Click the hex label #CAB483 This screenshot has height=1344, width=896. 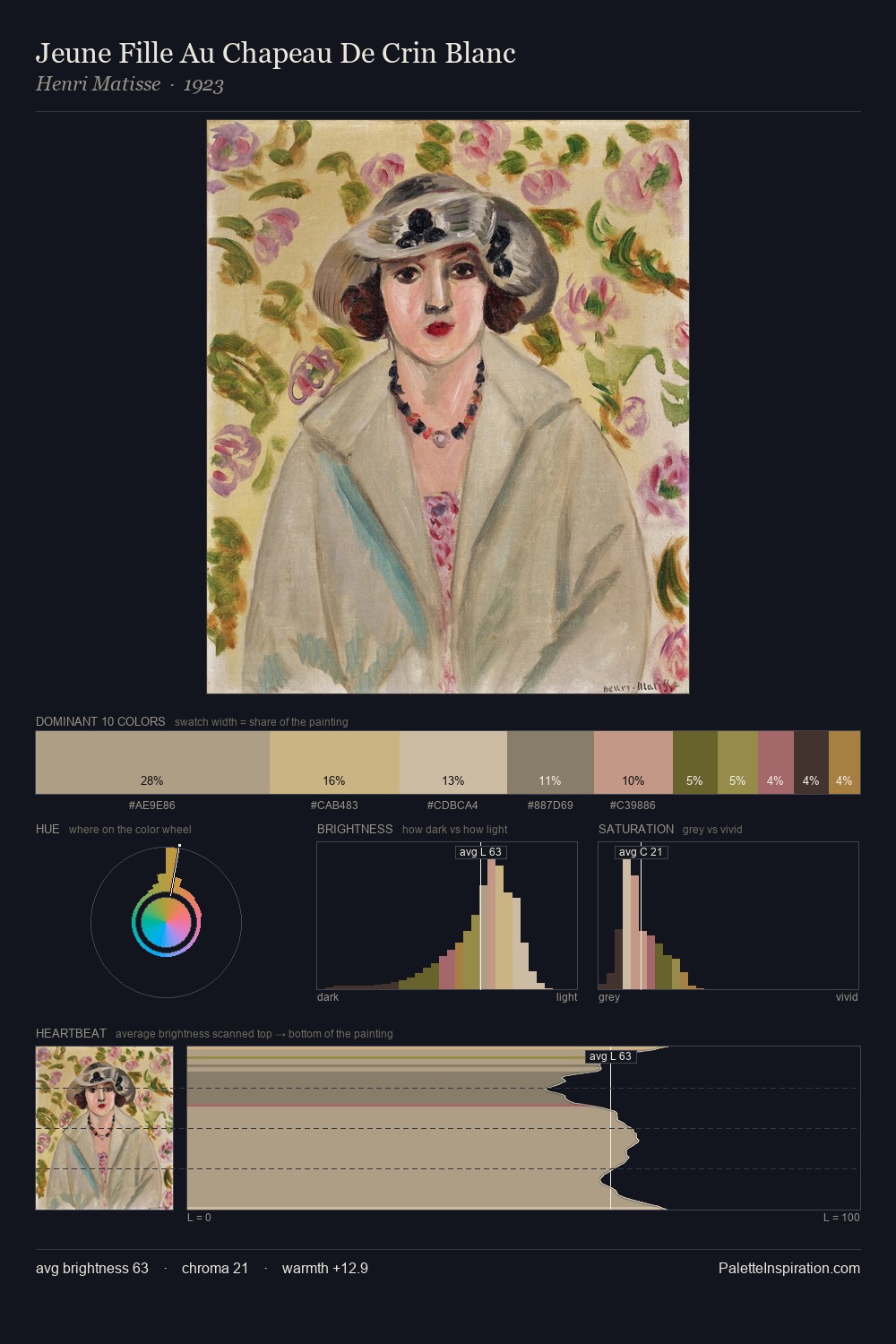(334, 806)
